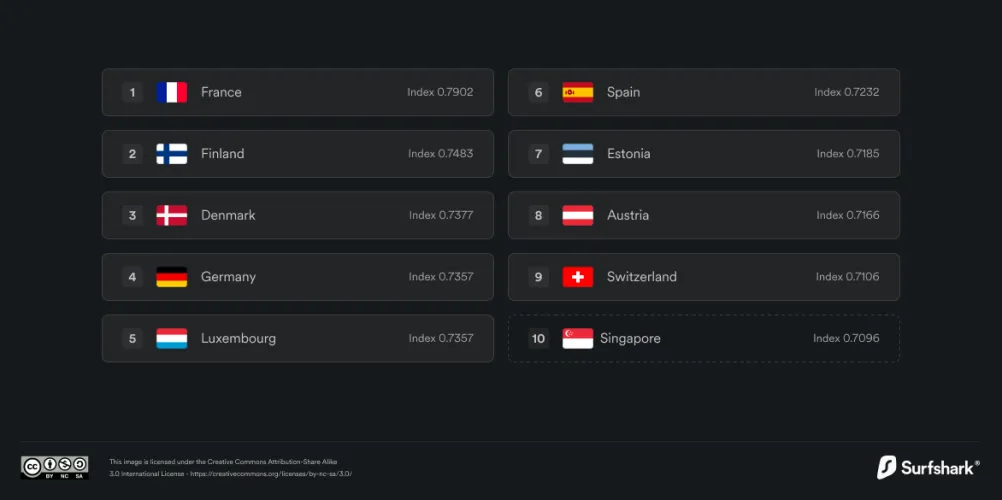Image resolution: width=1002 pixels, height=500 pixels.
Task: Open the creativecommons.org license link
Action: point(270,473)
